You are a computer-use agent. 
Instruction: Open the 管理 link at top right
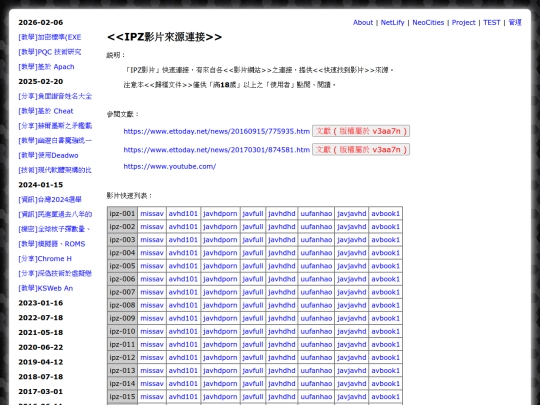[x=515, y=22]
